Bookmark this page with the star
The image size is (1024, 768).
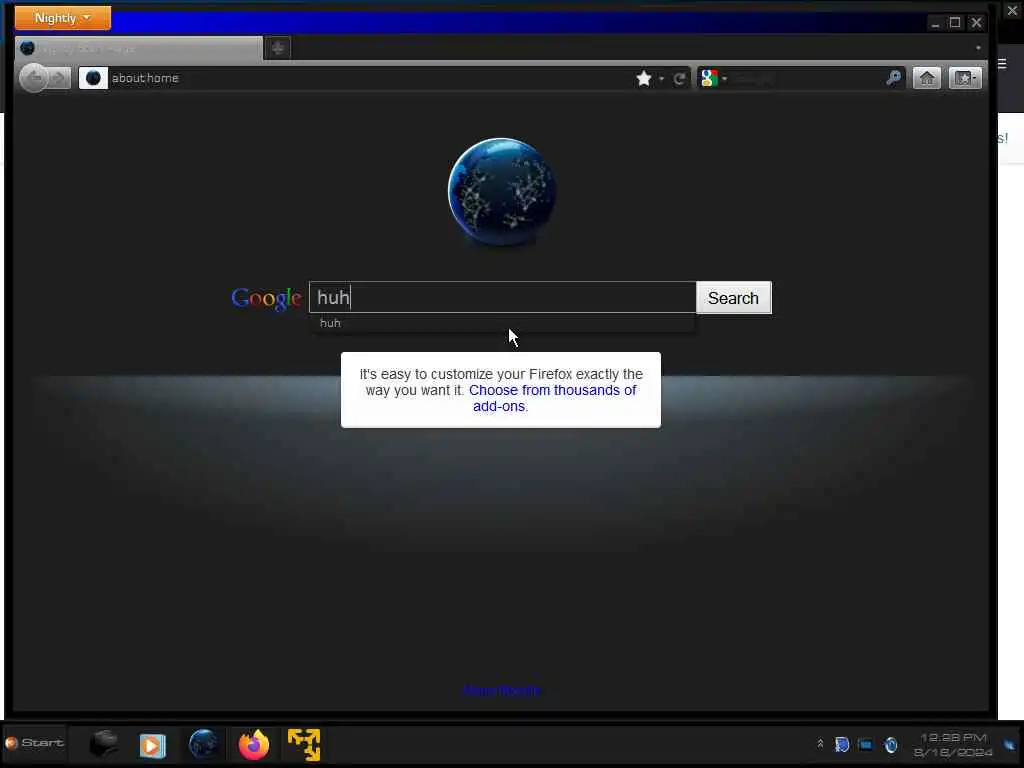644,78
